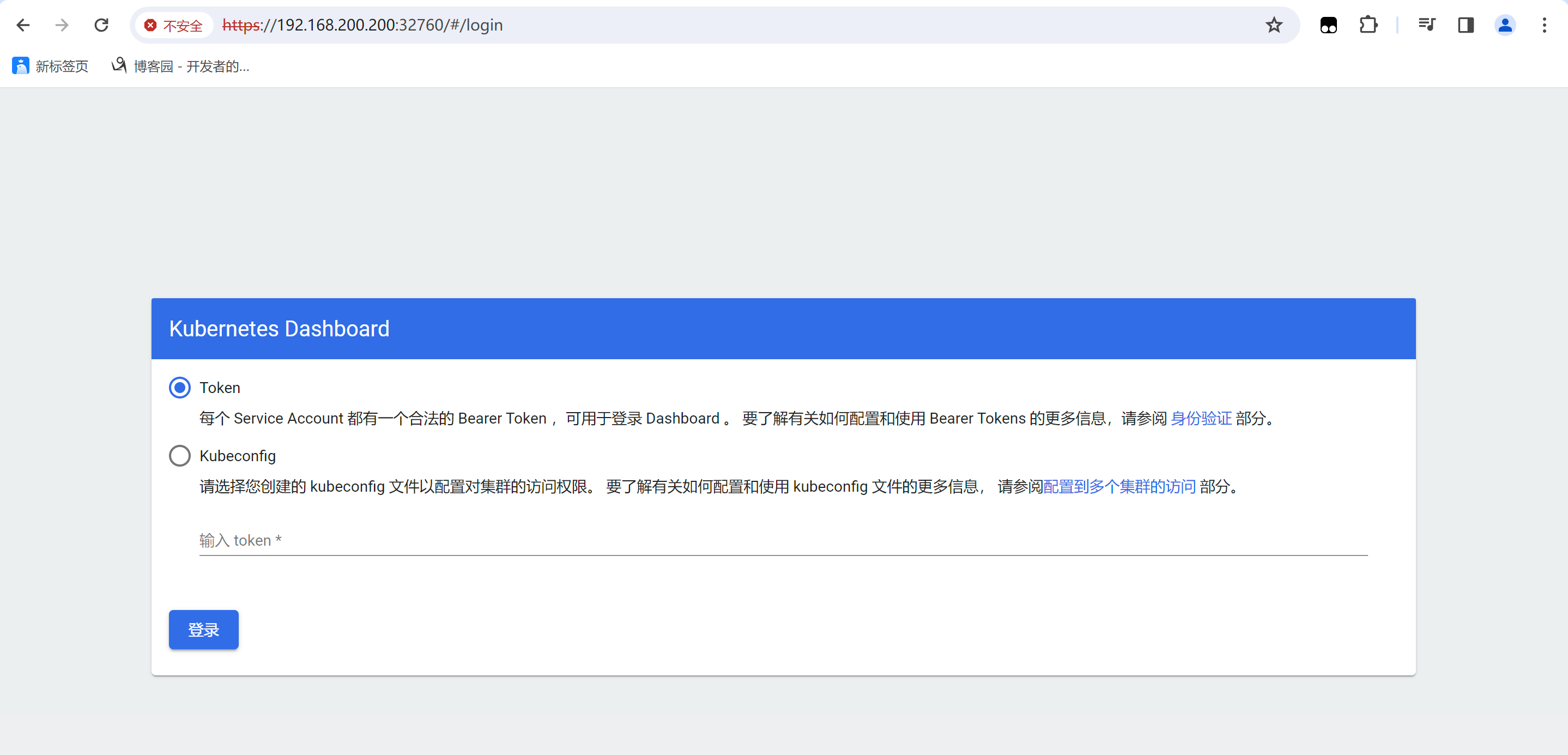
Task: Open Chrome three-dot menu
Action: click(x=1544, y=25)
